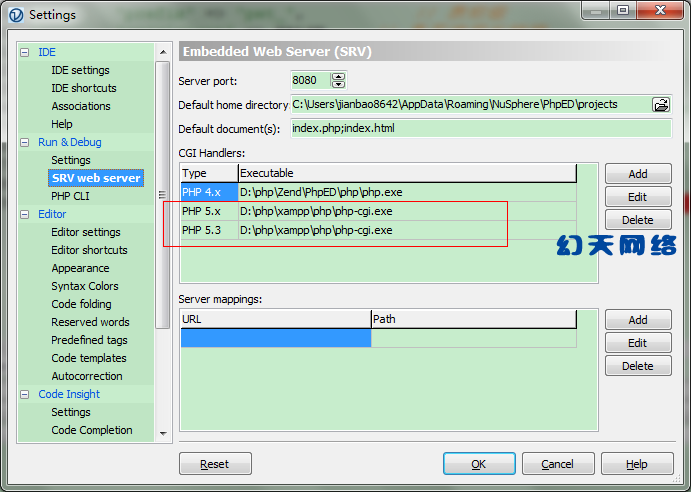Browse for default home directory folder
691x492 pixels.
point(661,105)
